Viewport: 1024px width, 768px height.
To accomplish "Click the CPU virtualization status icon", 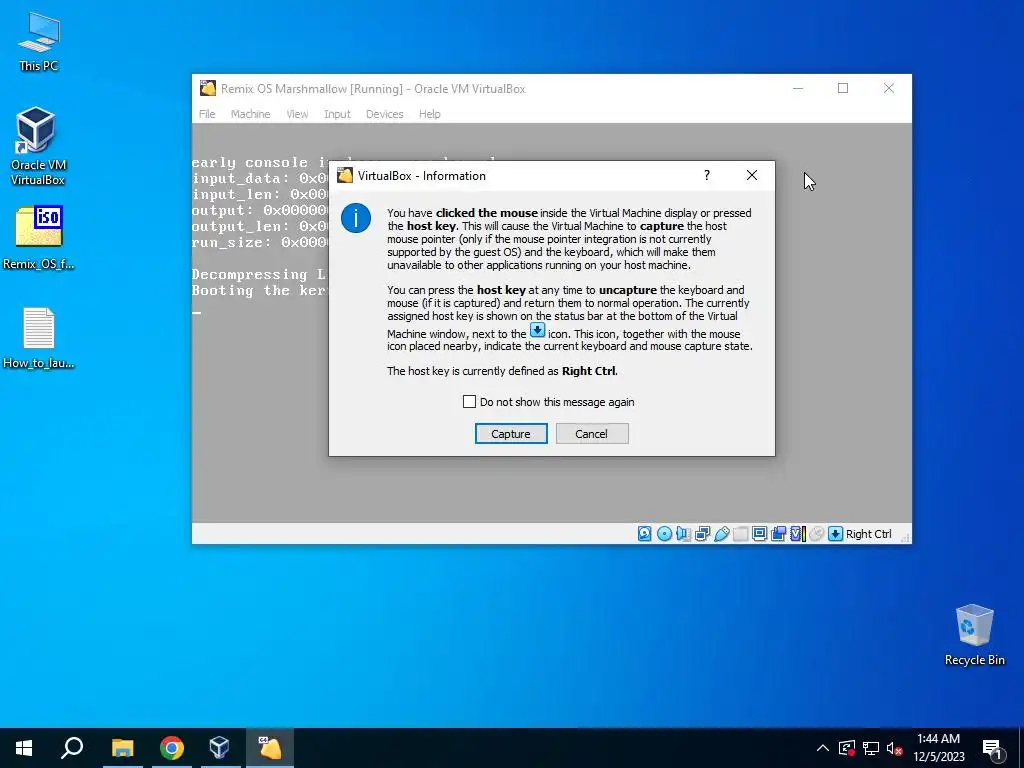I will click(x=798, y=534).
